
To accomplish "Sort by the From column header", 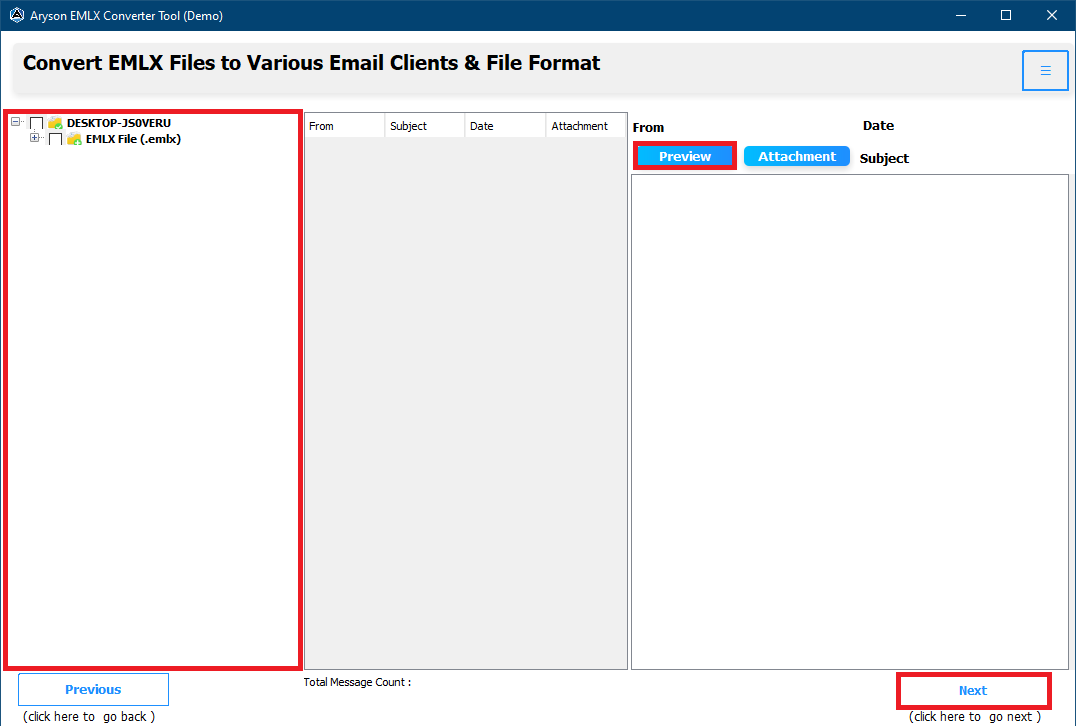I will tap(344, 126).
